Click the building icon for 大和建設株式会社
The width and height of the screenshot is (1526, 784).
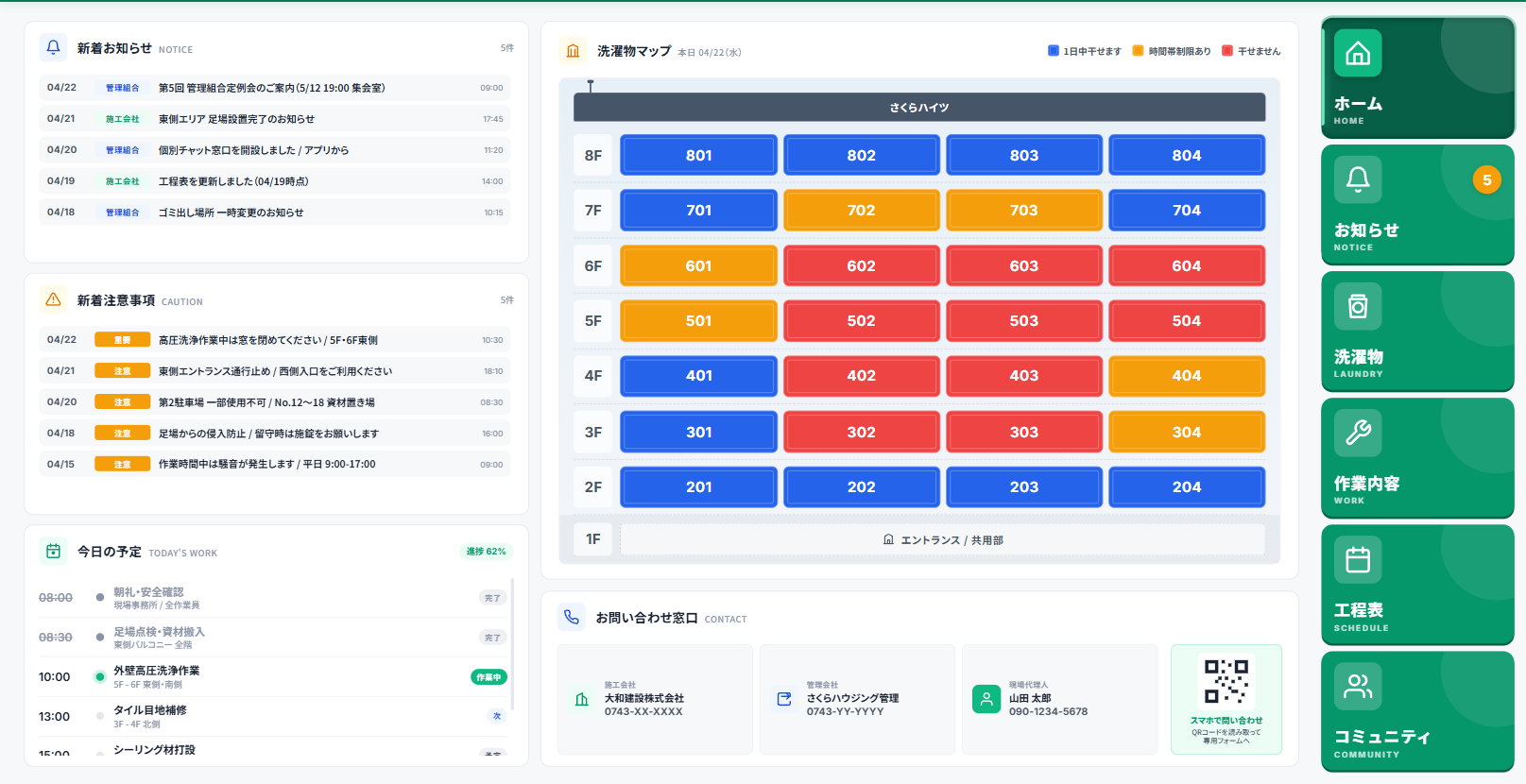[582, 699]
